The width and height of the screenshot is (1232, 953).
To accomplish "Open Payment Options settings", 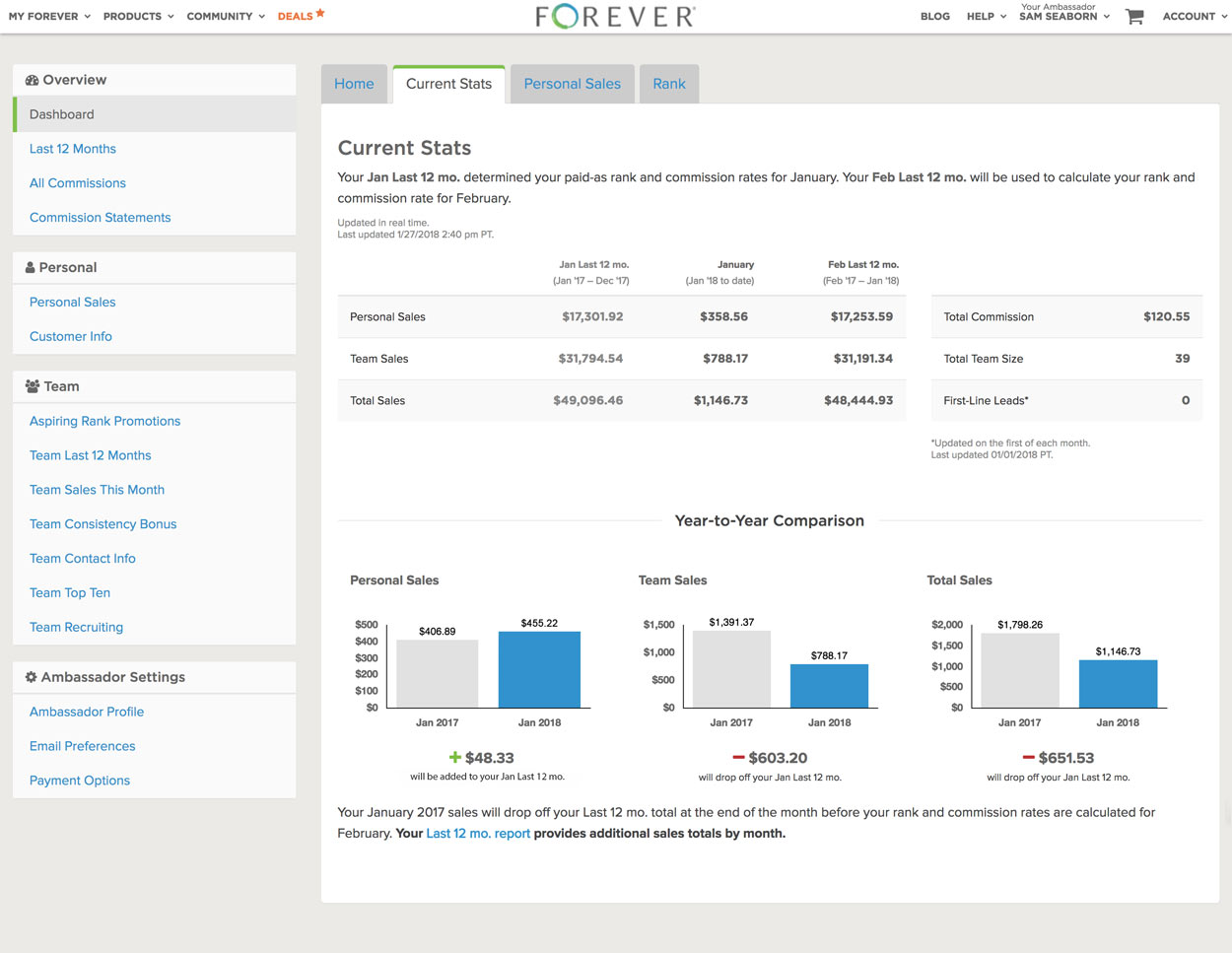I will (80, 781).
